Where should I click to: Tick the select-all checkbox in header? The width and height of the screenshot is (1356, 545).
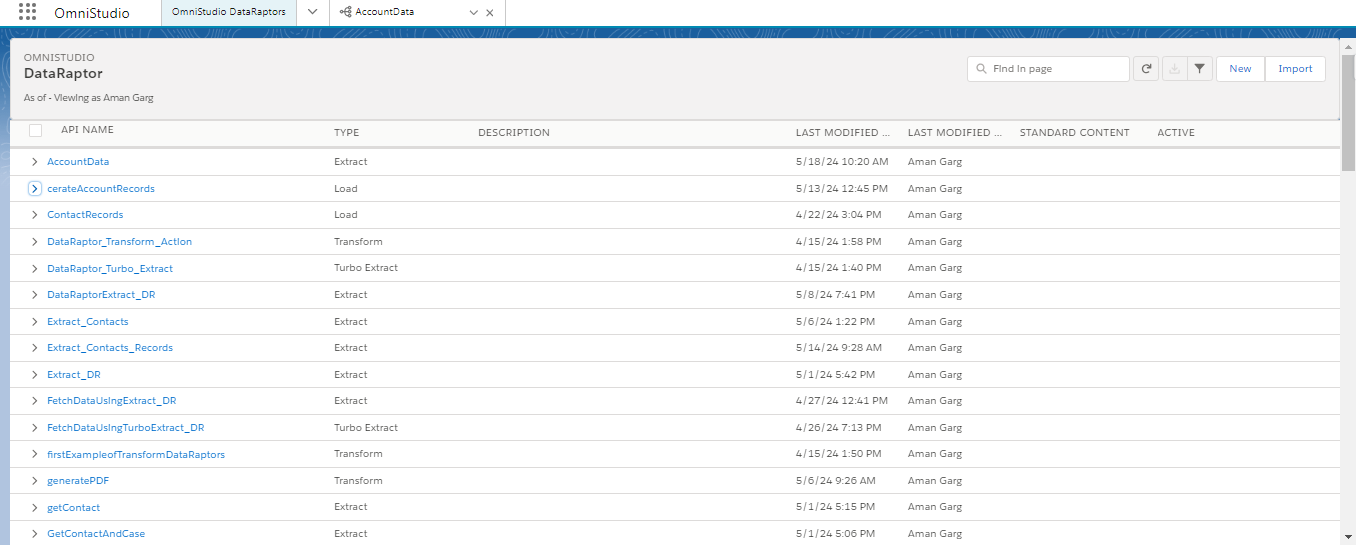point(36,131)
